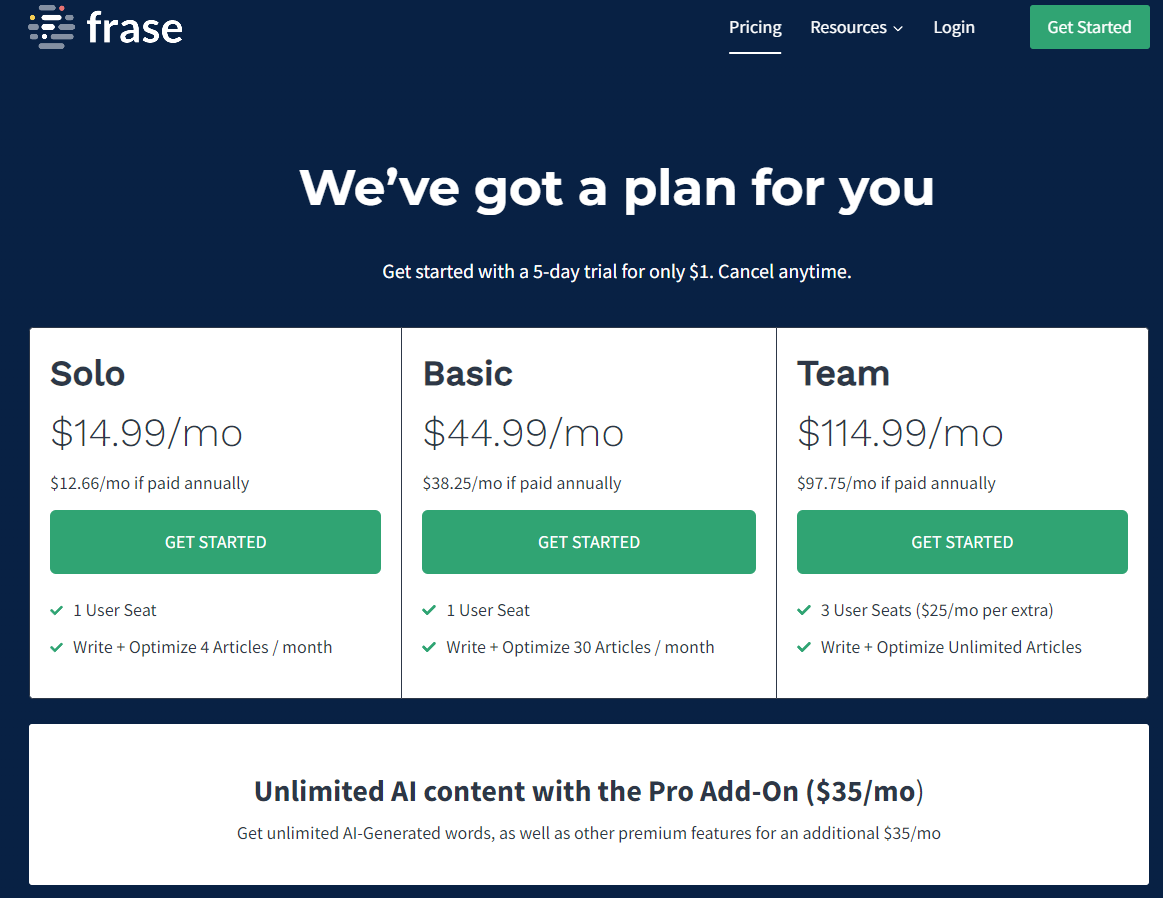1163x898 pixels.
Task: Open the Pricing page tab
Action: point(755,27)
